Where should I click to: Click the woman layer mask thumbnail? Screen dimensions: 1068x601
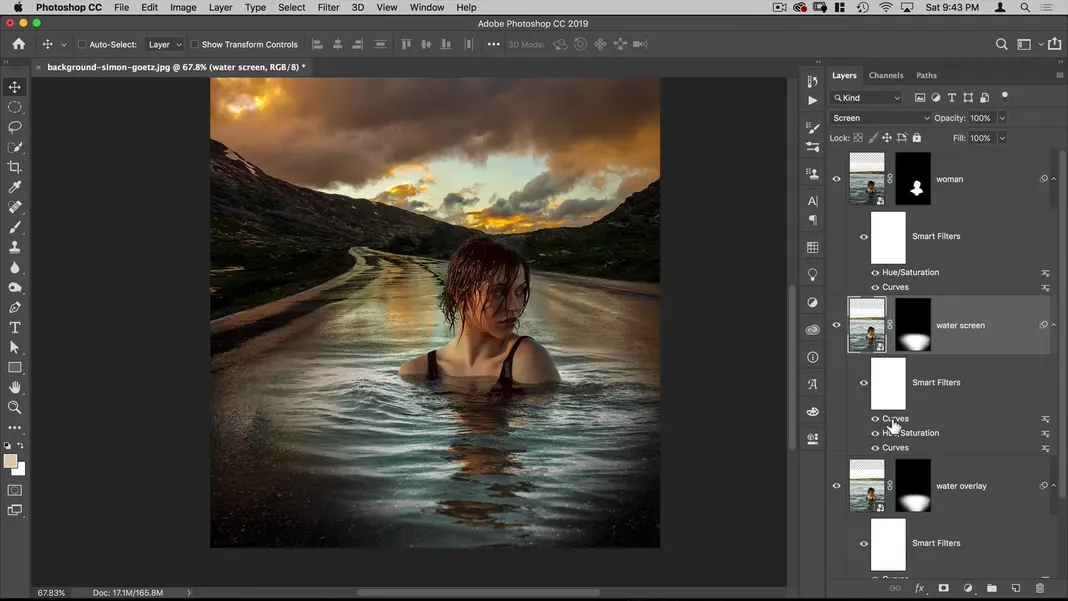pos(913,179)
